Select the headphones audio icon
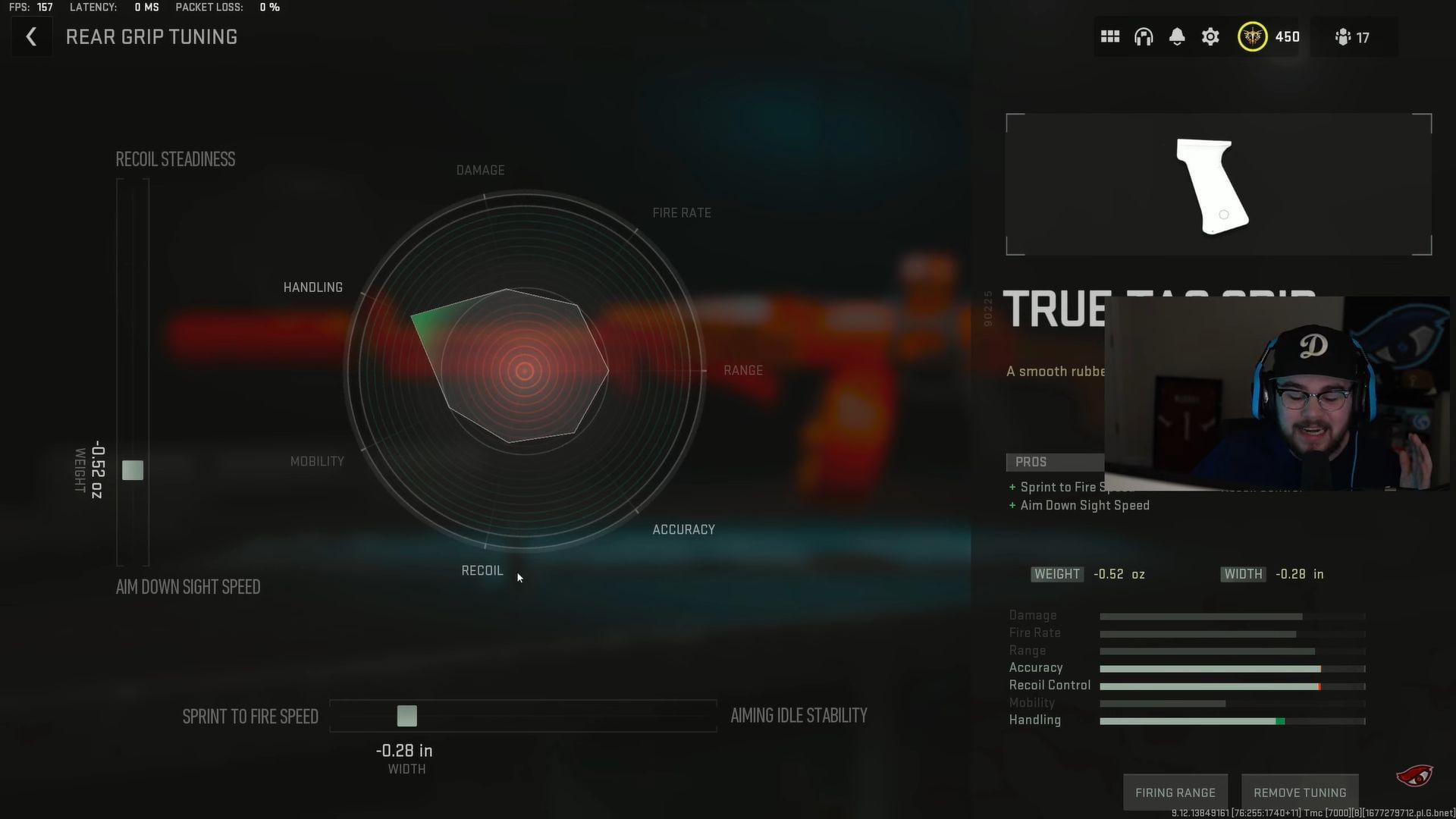Screen dimensions: 1456x819 coord(1143,37)
